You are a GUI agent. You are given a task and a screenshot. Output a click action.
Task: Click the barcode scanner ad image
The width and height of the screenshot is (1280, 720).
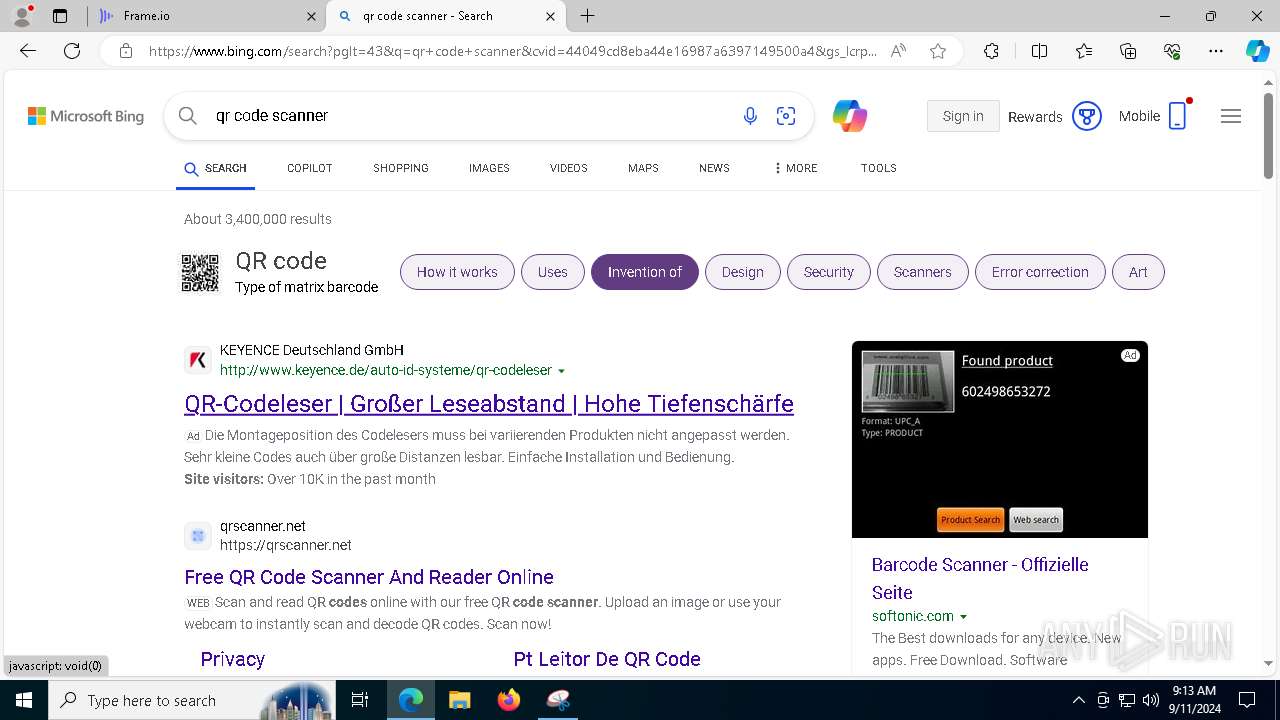click(x=1000, y=440)
